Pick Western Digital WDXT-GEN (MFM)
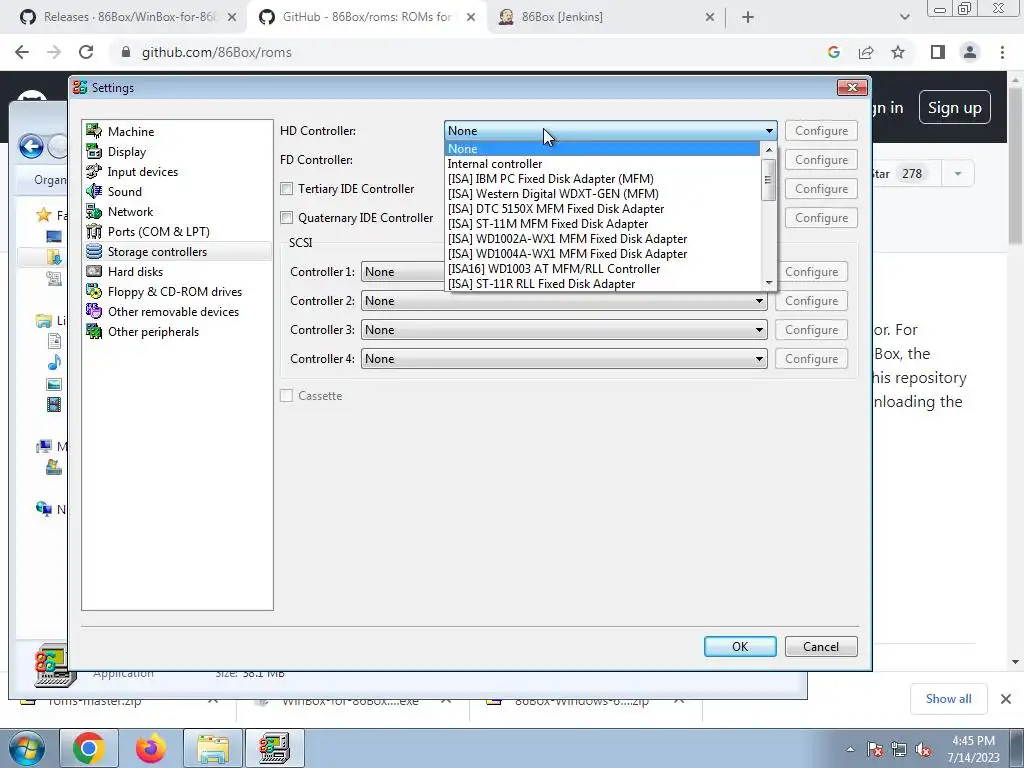The image size is (1024, 768). pos(602,194)
